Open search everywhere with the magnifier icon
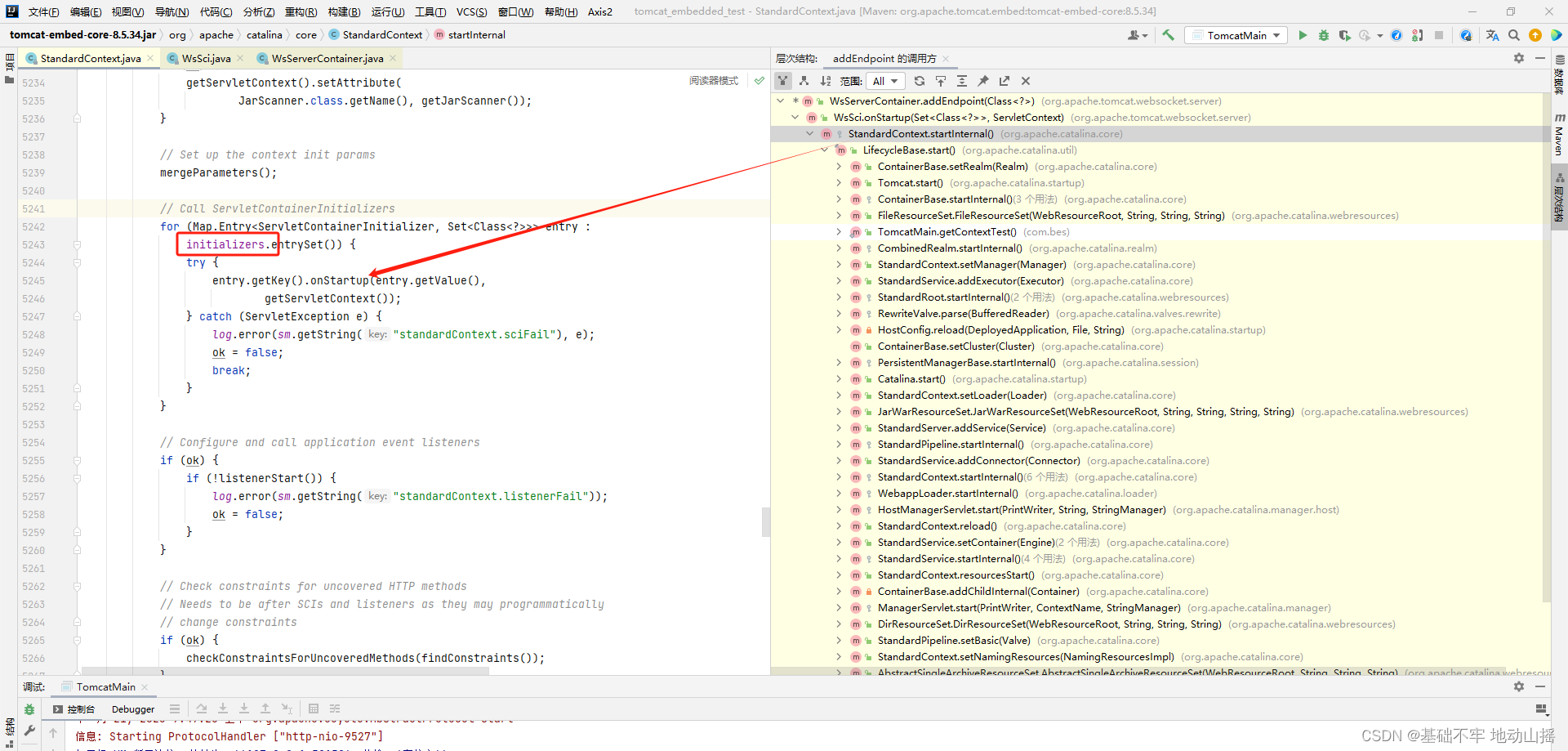 [1514, 35]
